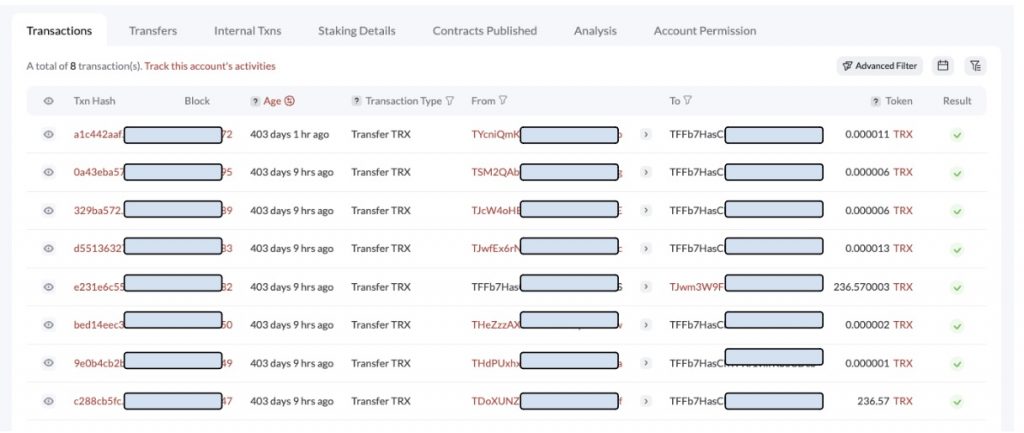Go to the Analysis tab
Image resolution: width=1024 pixels, height=433 pixels.
coord(595,31)
